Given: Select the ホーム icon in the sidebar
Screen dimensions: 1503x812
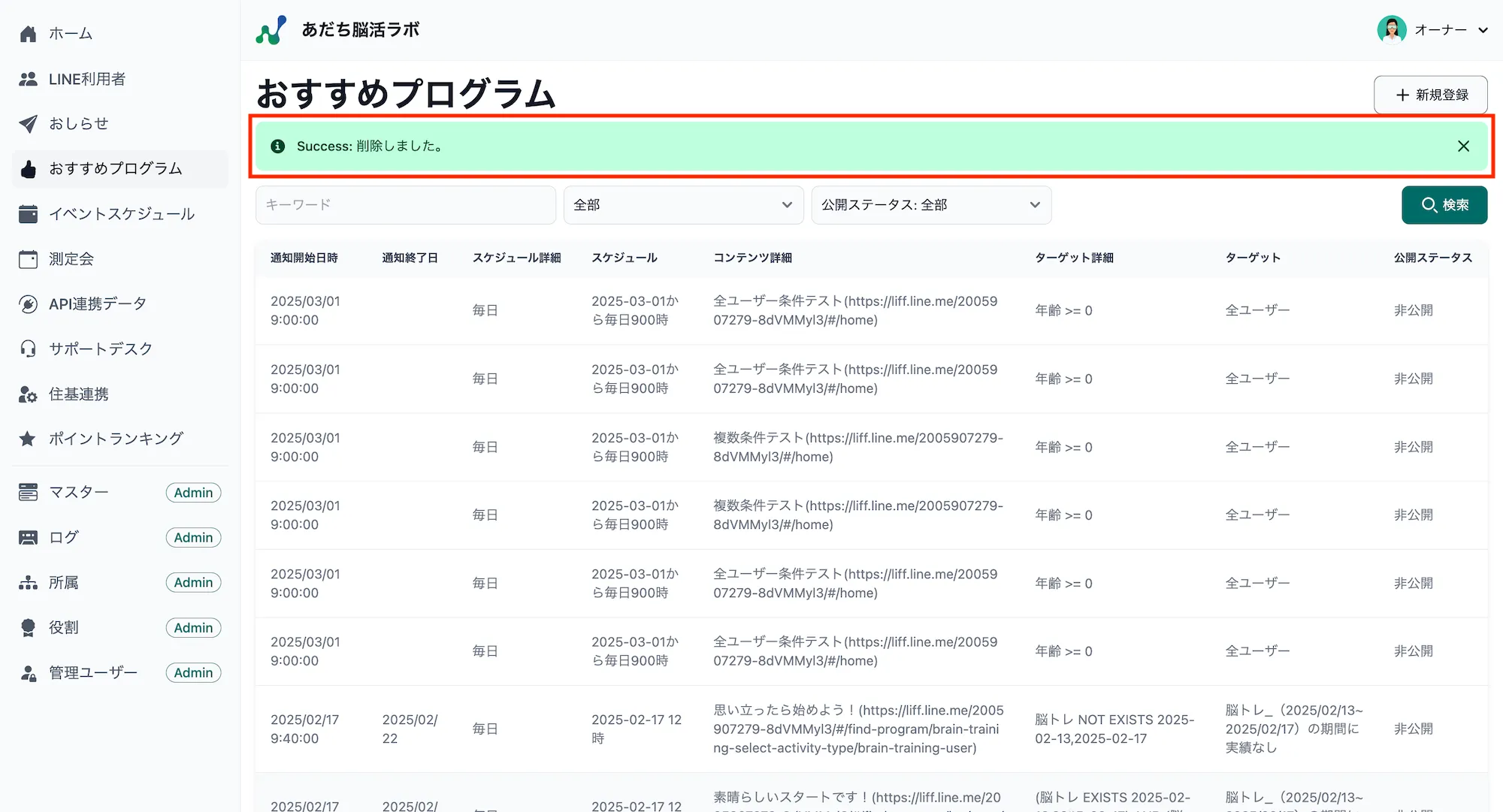Looking at the screenshot, I should [x=28, y=33].
